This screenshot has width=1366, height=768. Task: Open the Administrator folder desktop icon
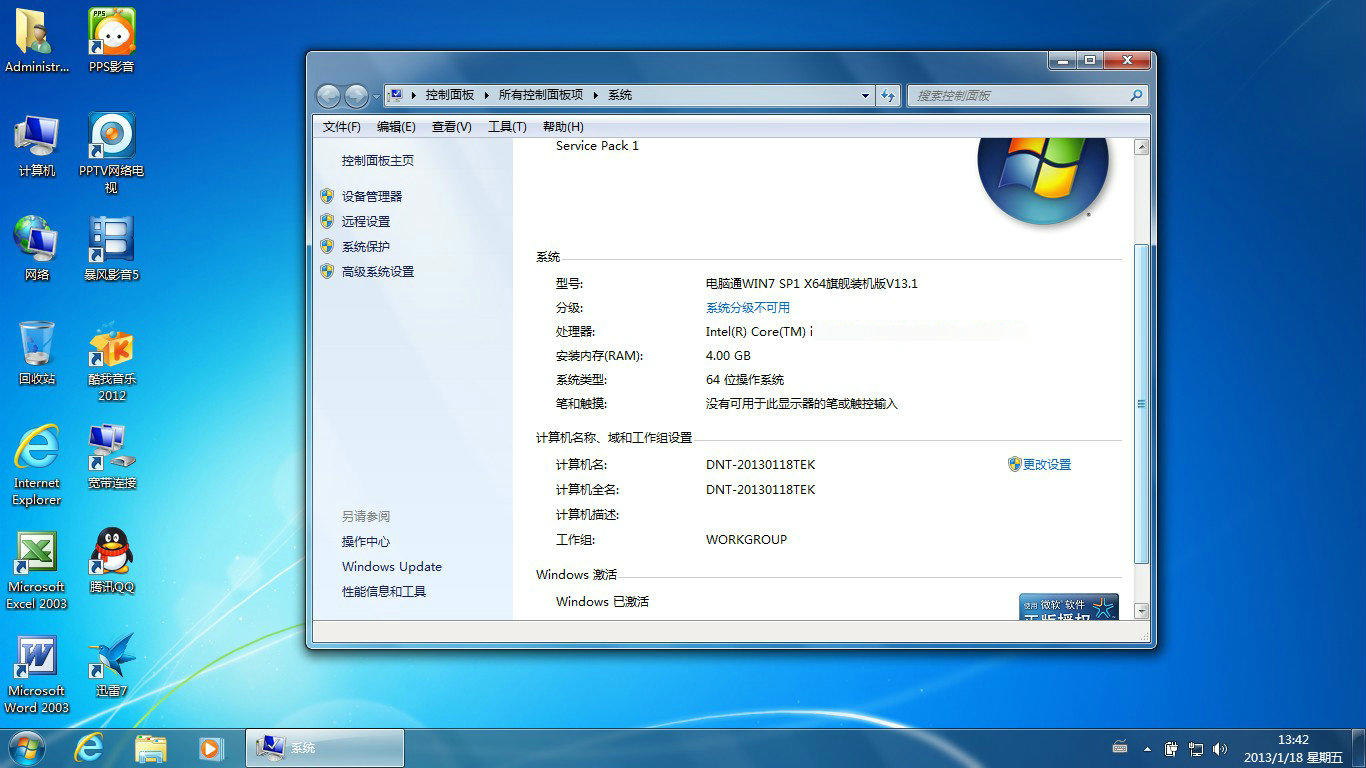click(x=37, y=41)
